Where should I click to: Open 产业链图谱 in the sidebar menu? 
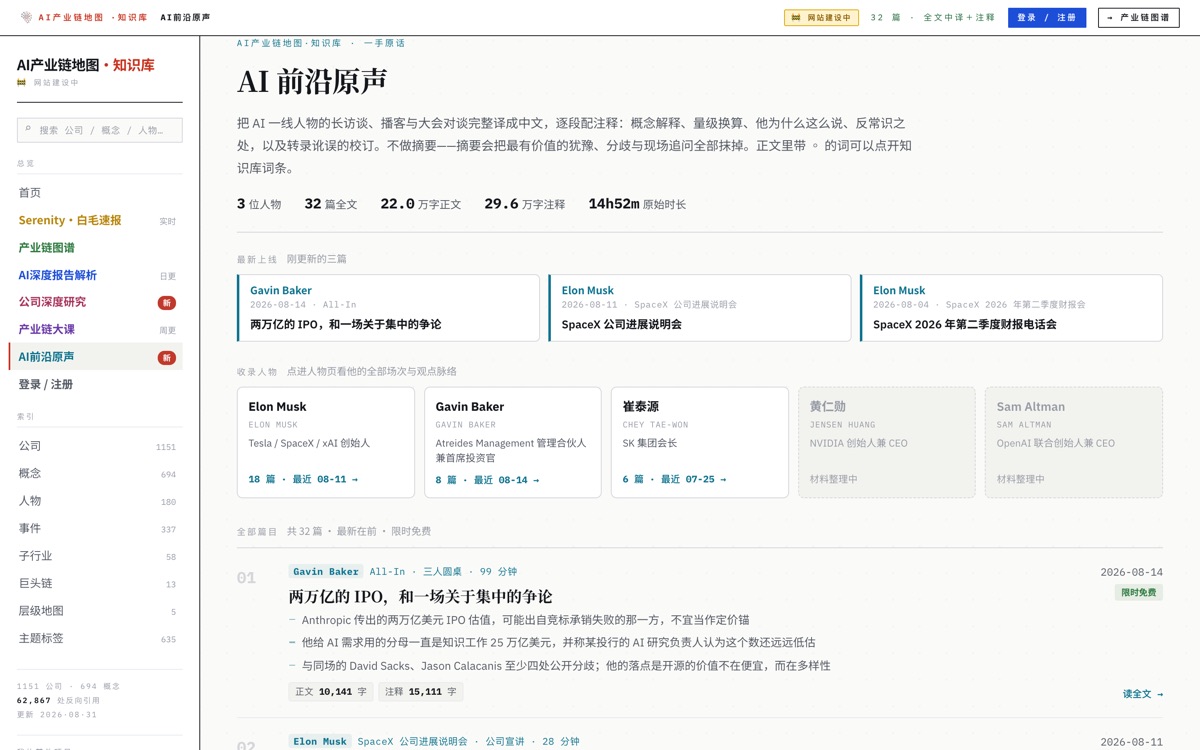point(96,248)
